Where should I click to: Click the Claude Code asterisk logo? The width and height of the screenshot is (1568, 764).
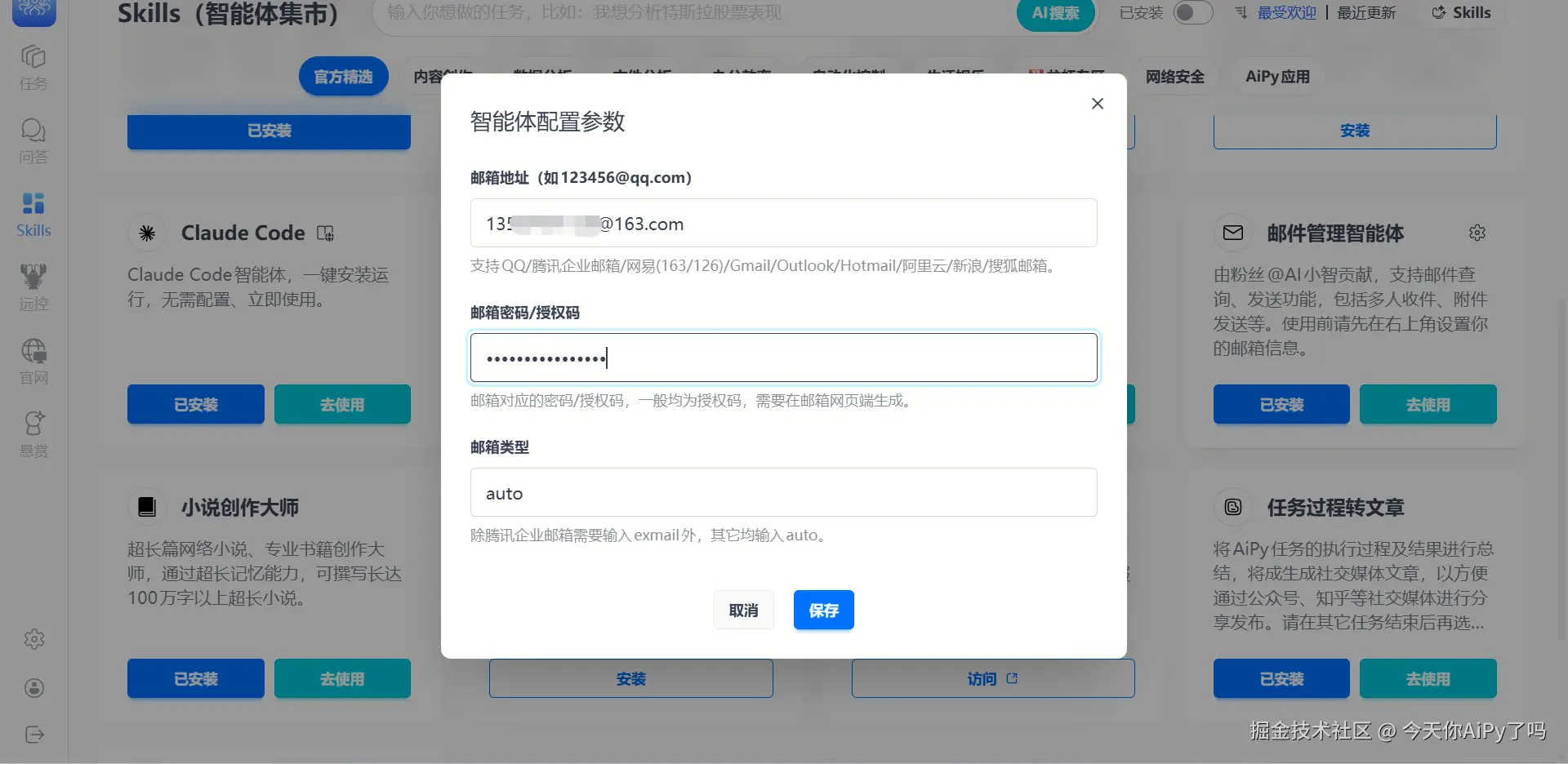[147, 233]
